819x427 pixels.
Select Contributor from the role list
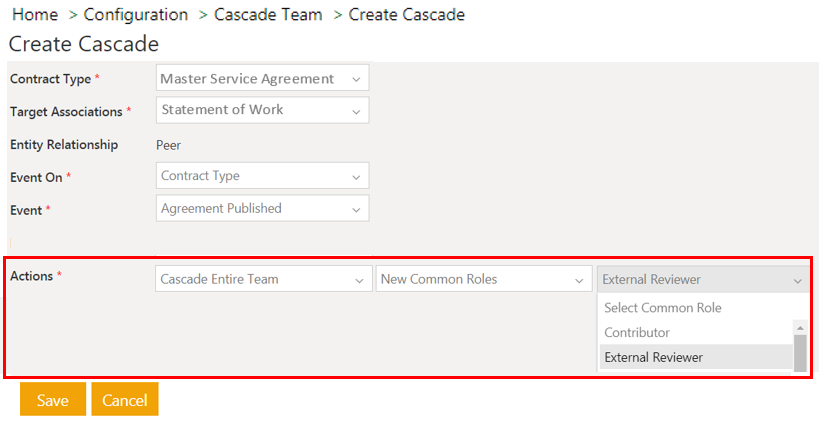click(x=637, y=332)
